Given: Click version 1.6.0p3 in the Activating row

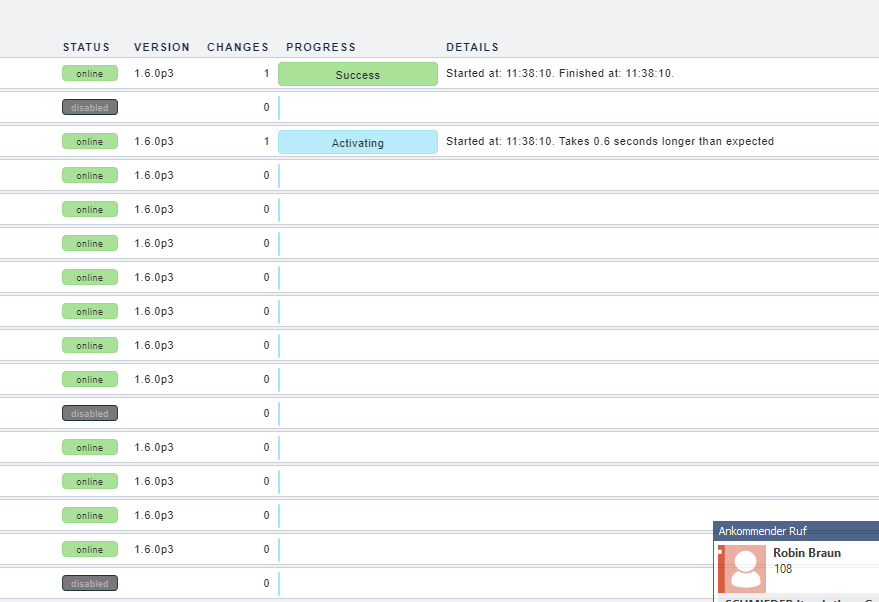Looking at the screenshot, I should tap(154, 142).
